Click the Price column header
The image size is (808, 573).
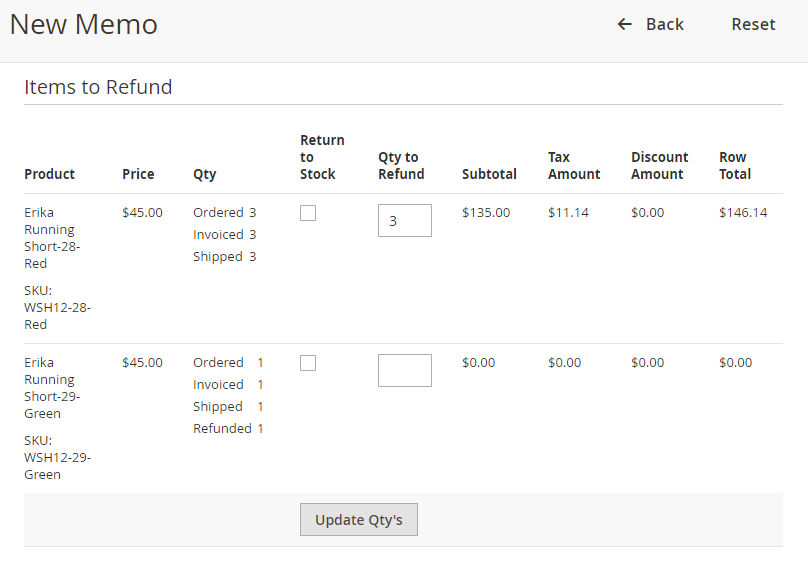coord(138,174)
